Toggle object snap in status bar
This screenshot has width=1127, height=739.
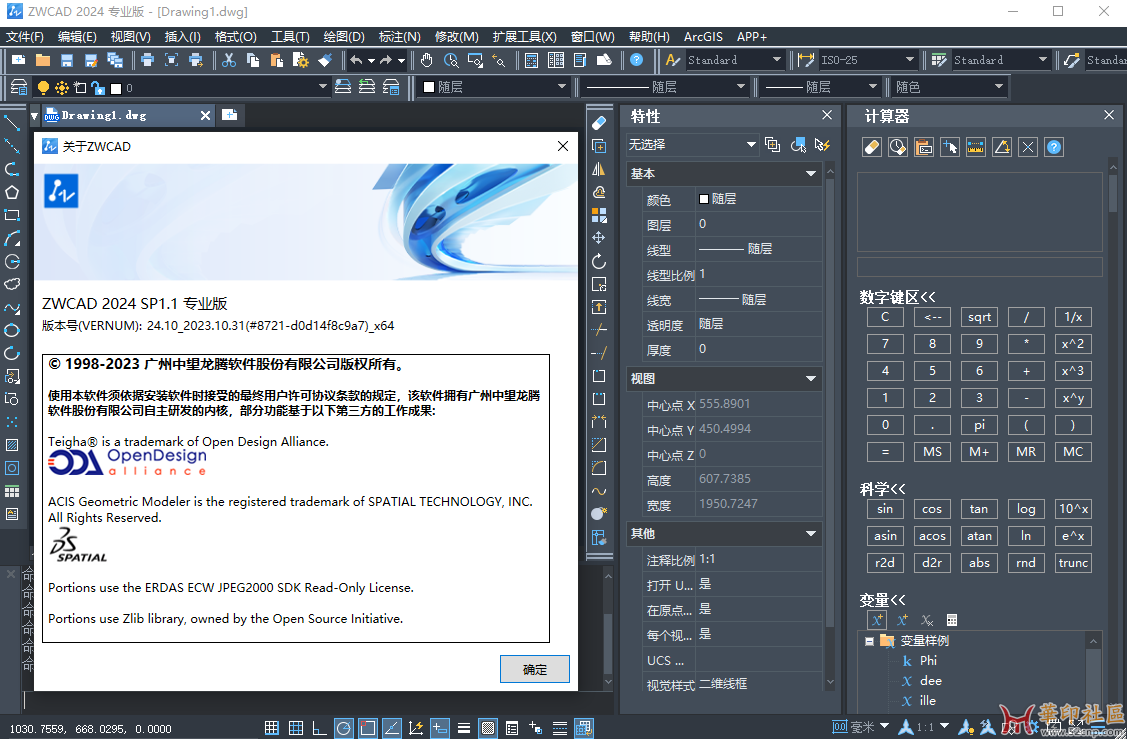click(367, 728)
